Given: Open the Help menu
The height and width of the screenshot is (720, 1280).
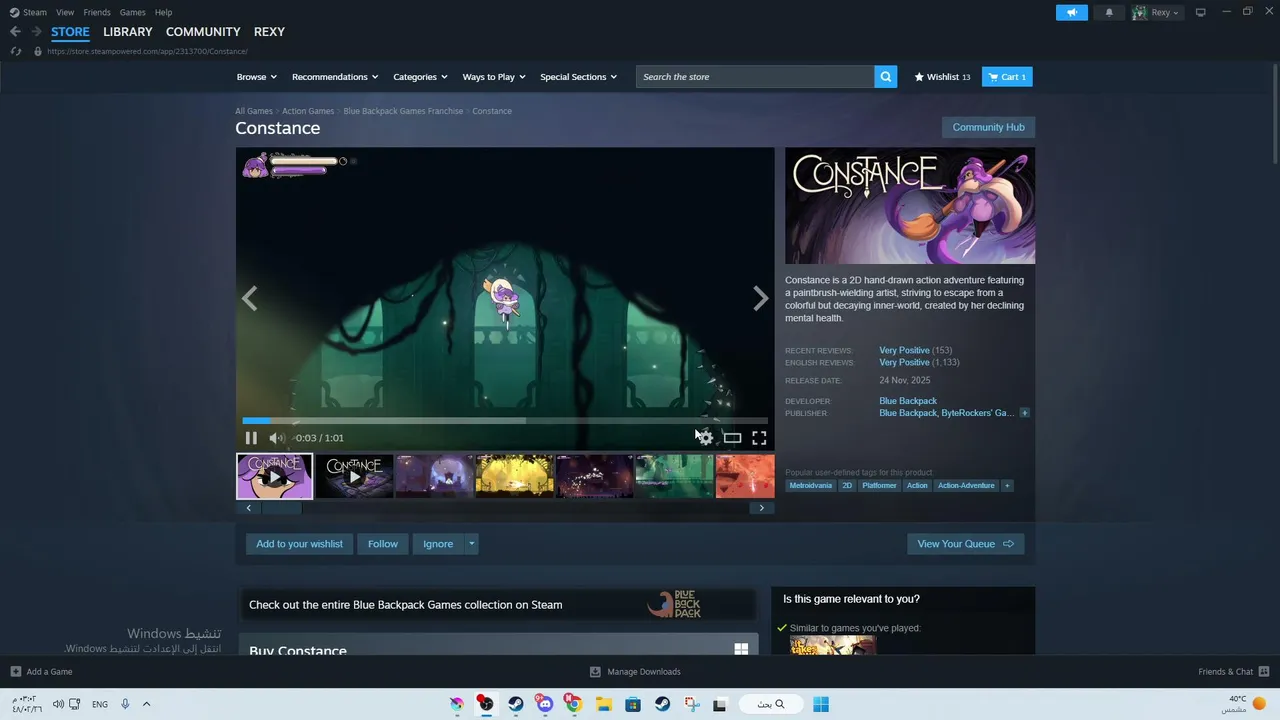Looking at the screenshot, I should [x=164, y=12].
